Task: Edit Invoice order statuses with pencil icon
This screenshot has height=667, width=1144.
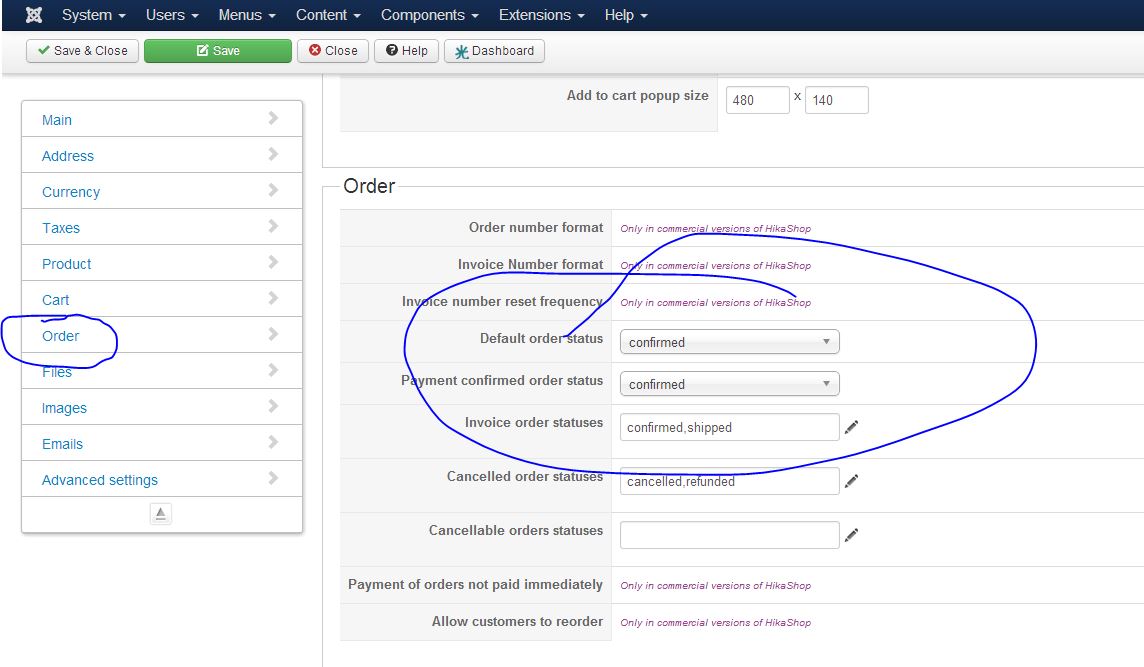Action: [851, 427]
